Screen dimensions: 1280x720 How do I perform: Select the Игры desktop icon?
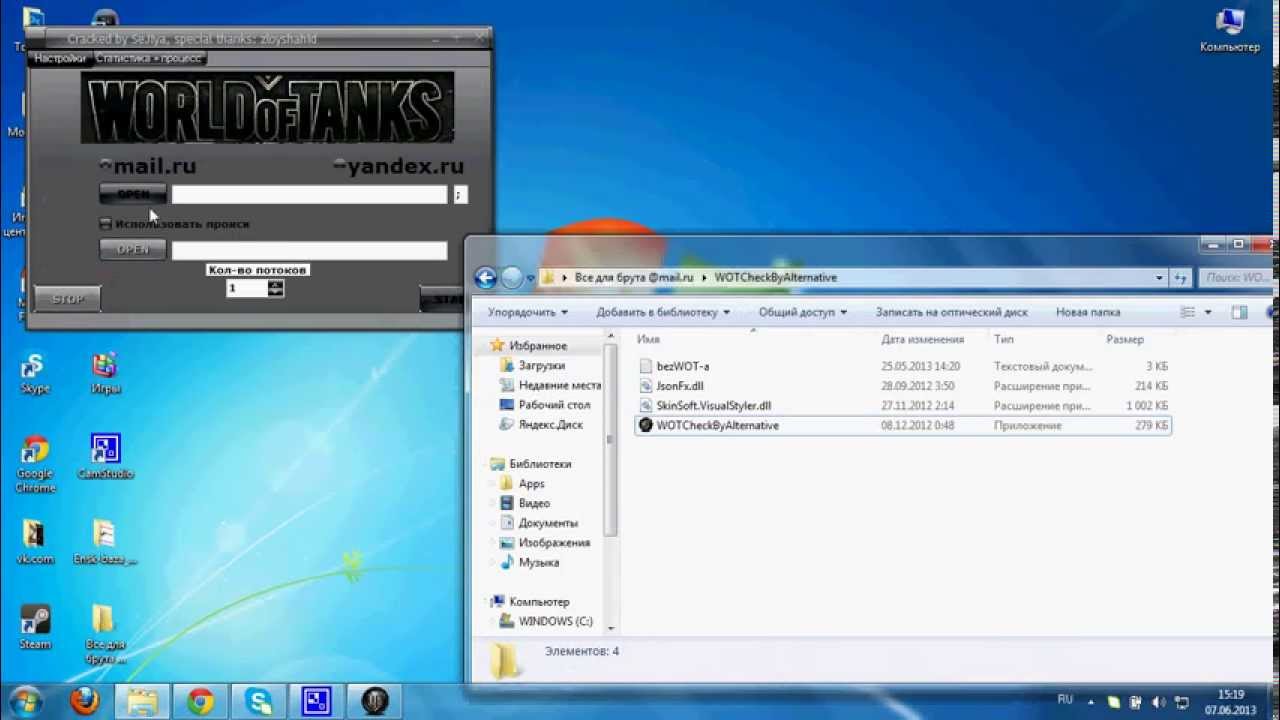pyautogui.click(x=105, y=373)
